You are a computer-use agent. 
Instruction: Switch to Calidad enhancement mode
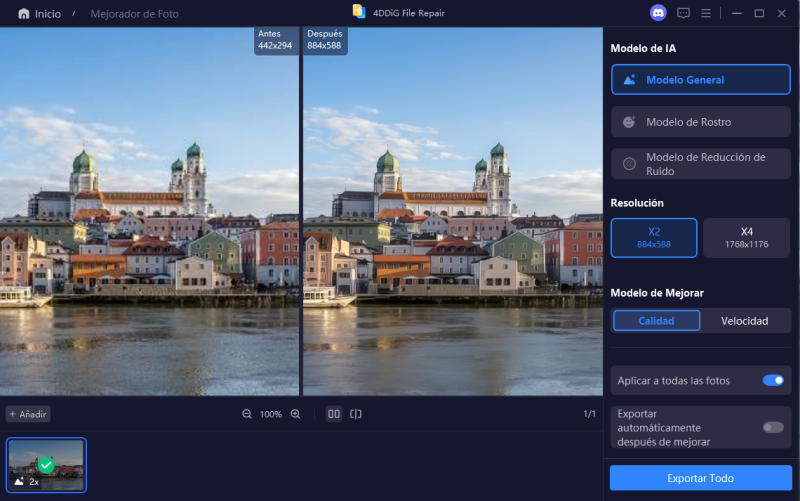click(656, 321)
